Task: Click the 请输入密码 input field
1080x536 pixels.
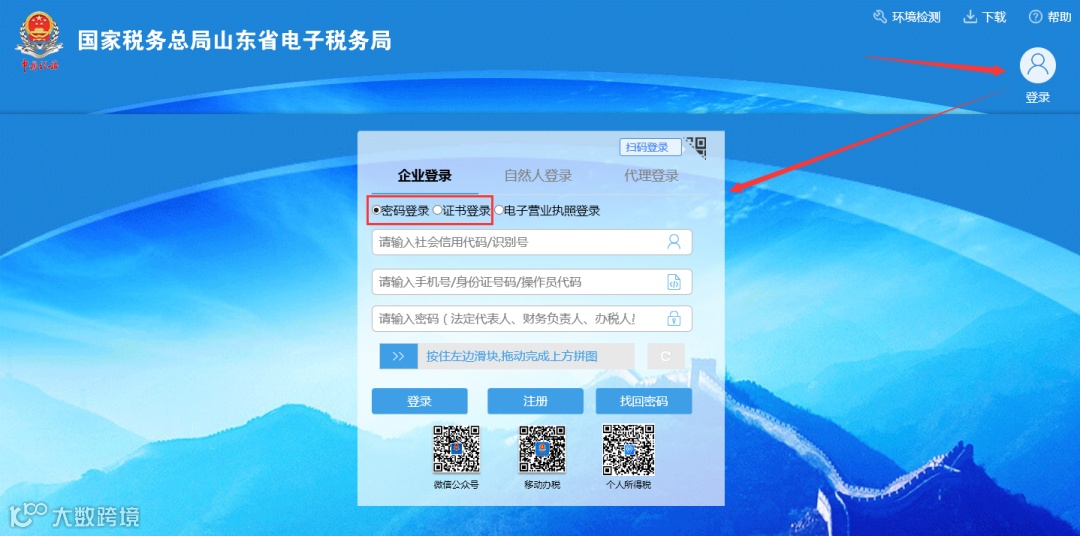Action: [x=532, y=319]
